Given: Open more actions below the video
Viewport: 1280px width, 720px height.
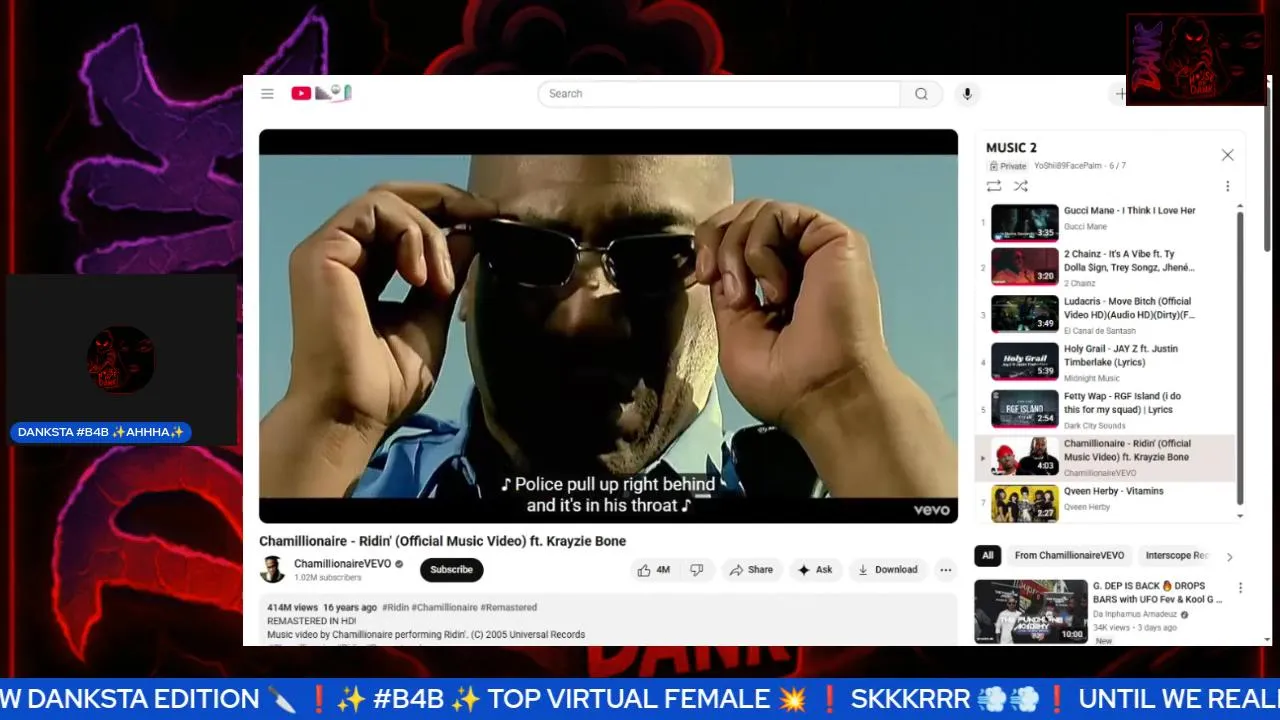Looking at the screenshot, I should click(945, 570).
